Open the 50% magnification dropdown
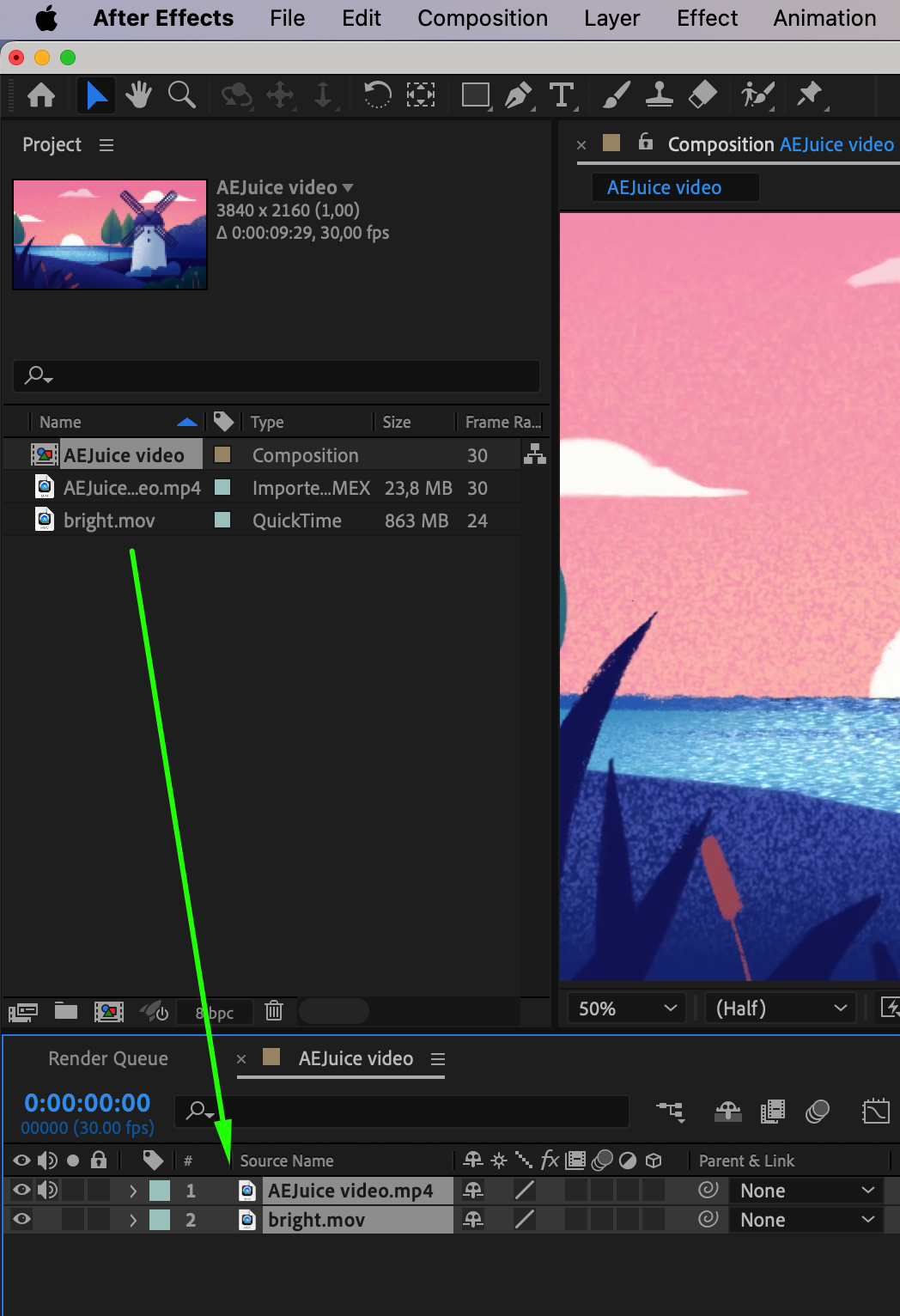900x1316 pixels. click(627, 1008)
